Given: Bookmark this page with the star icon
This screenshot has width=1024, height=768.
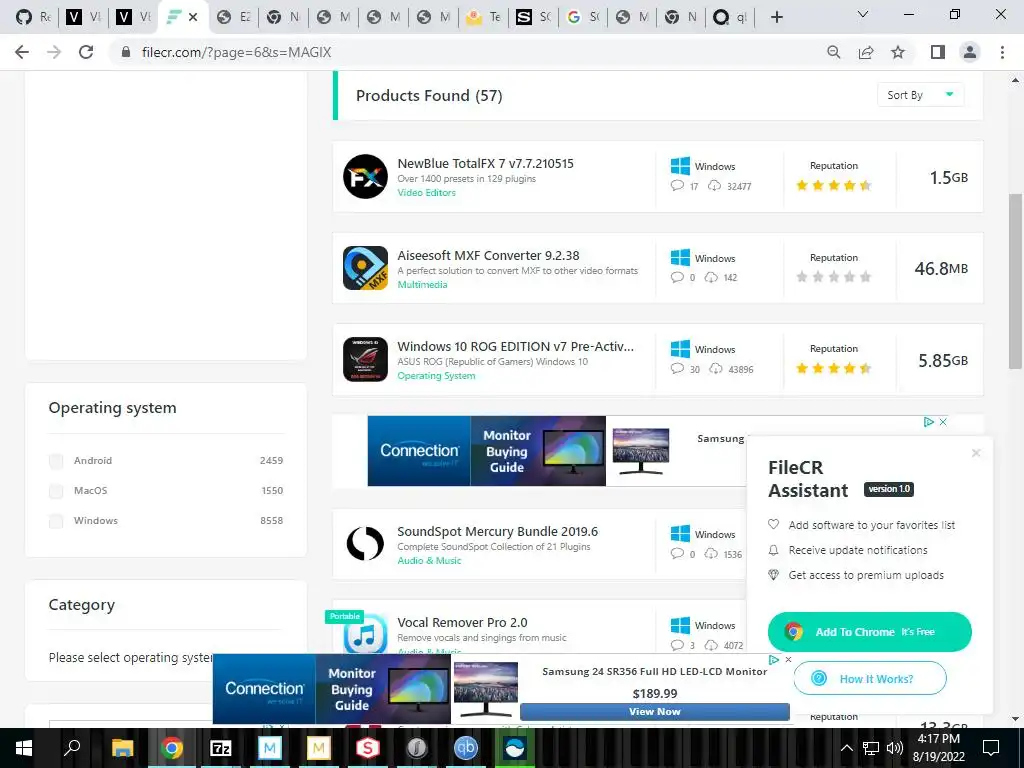Looking at the screenshot, I should click(x=898, y=52).
